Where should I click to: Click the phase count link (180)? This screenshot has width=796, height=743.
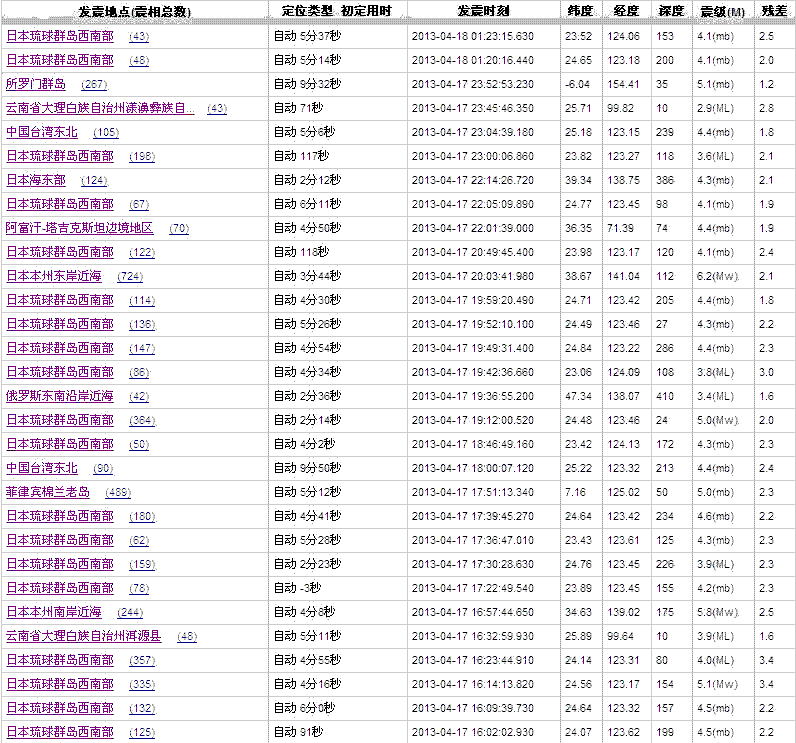(142, 517)
